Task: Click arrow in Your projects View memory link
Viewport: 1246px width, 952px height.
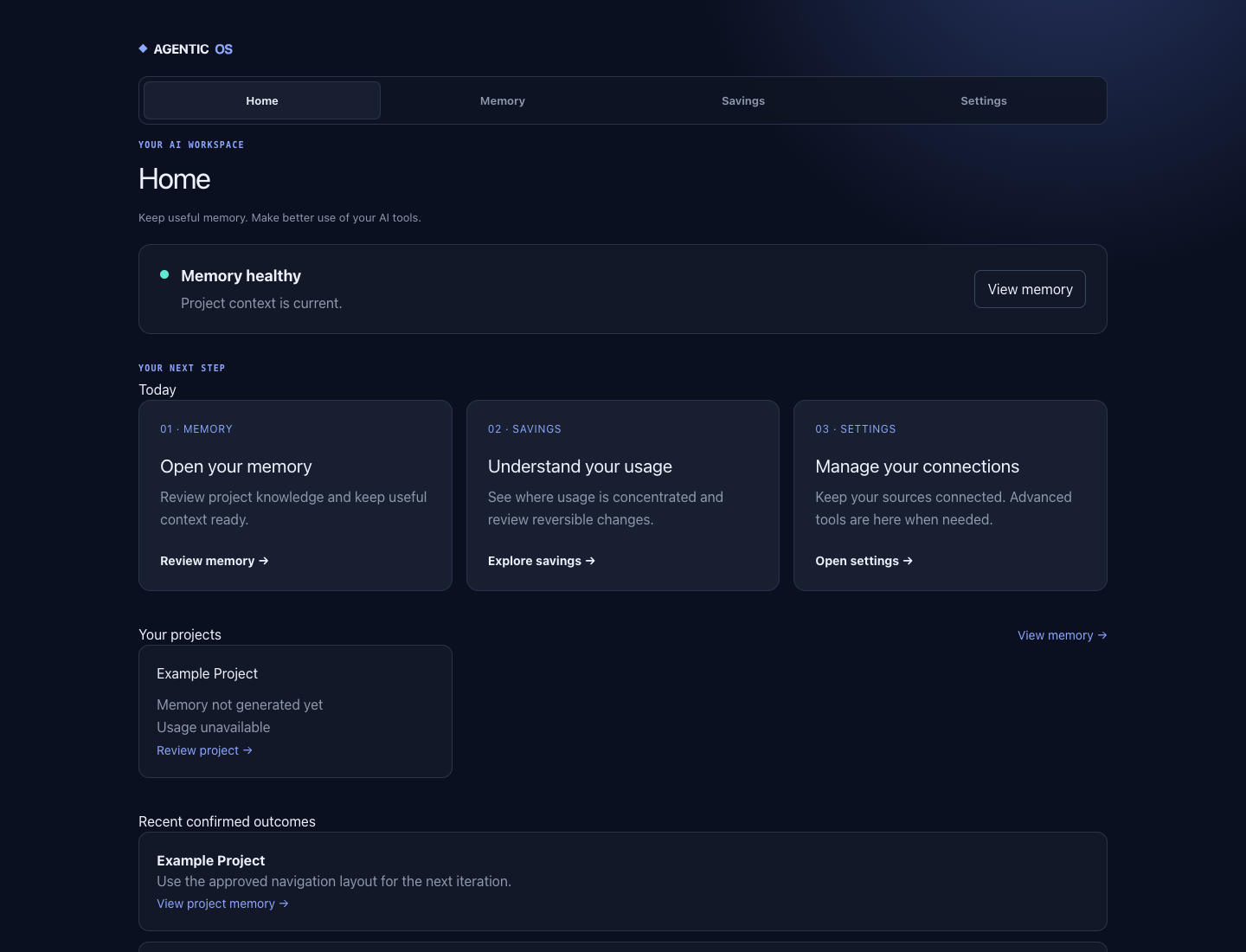Action: (1101, 635)
